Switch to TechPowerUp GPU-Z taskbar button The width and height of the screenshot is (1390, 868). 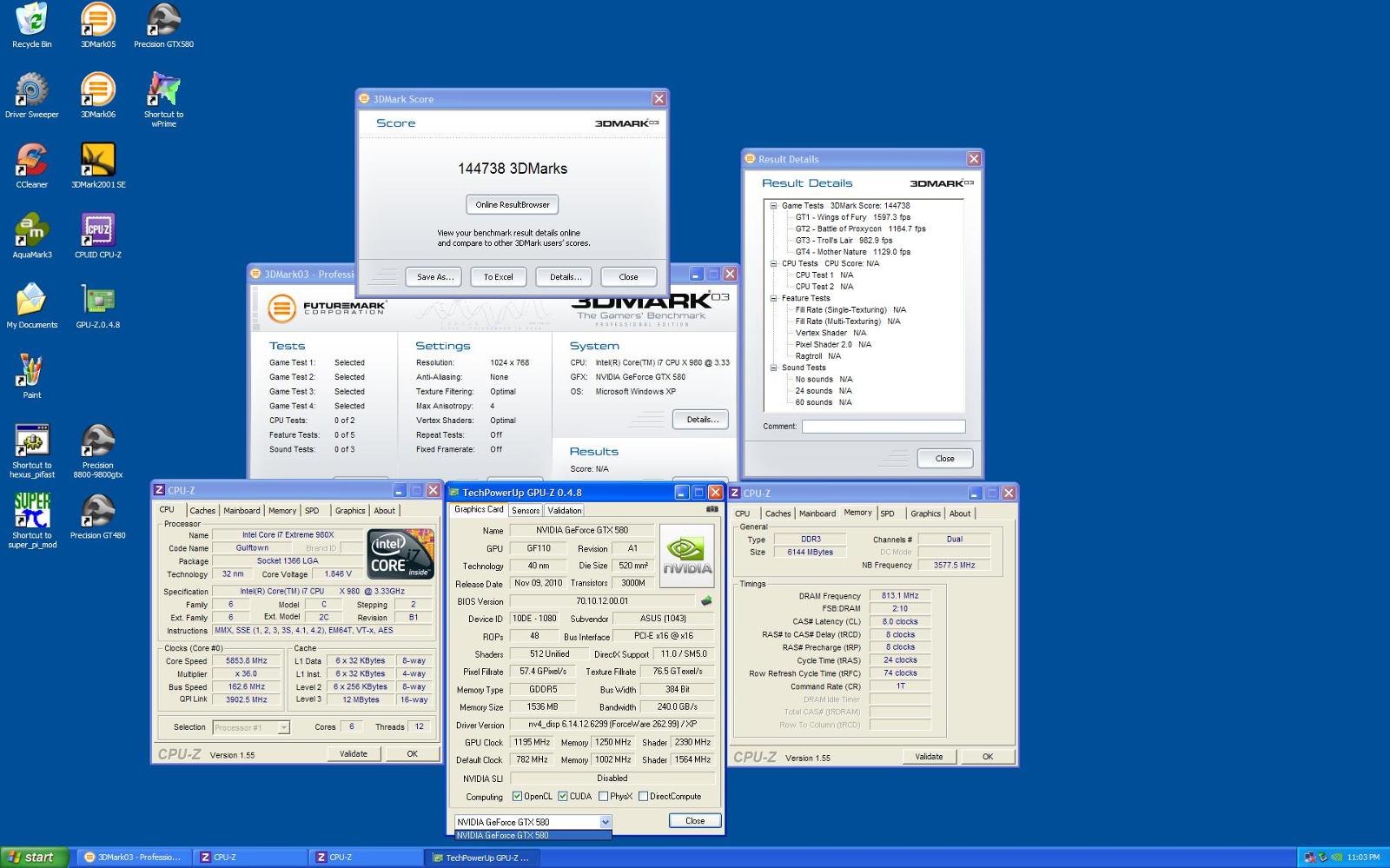click(x=483, y=858)
